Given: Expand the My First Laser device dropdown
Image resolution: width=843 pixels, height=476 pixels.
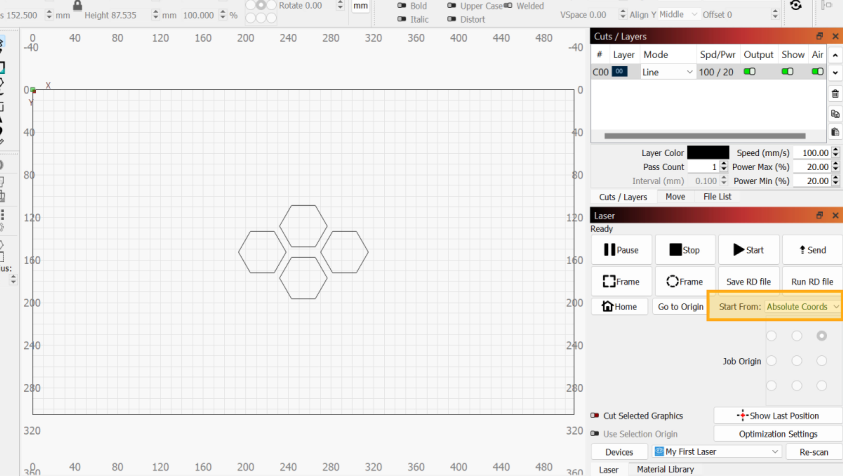Looking at the screenshot, I should coord(715,452).
